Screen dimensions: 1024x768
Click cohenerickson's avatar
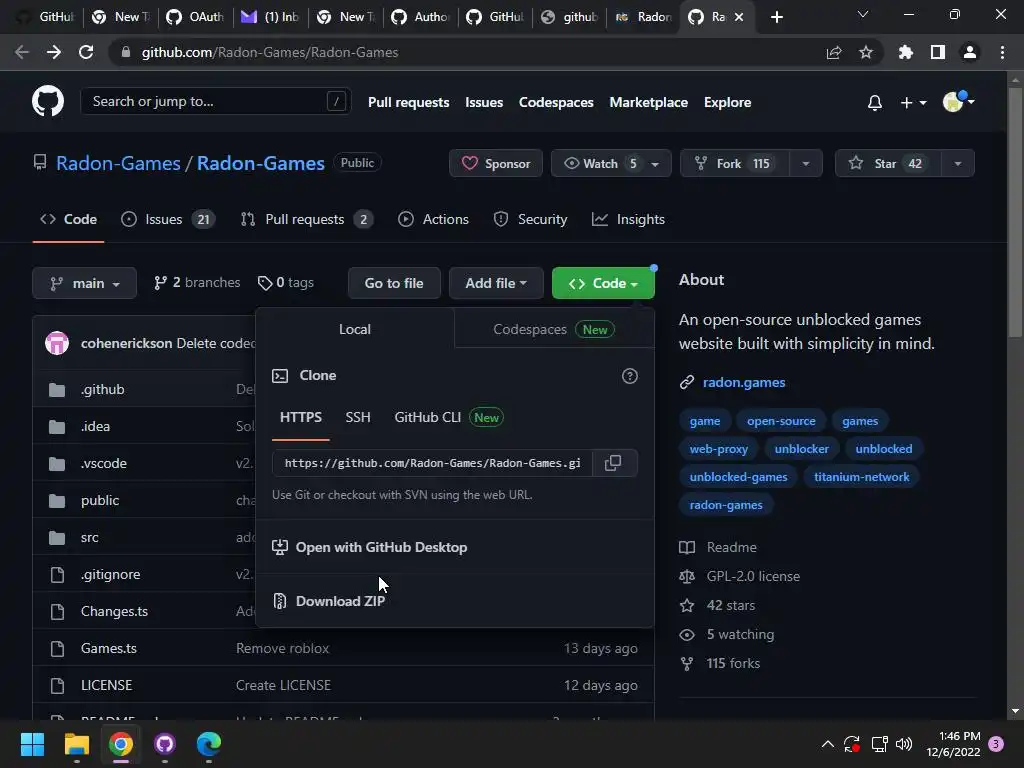[57, 343]
